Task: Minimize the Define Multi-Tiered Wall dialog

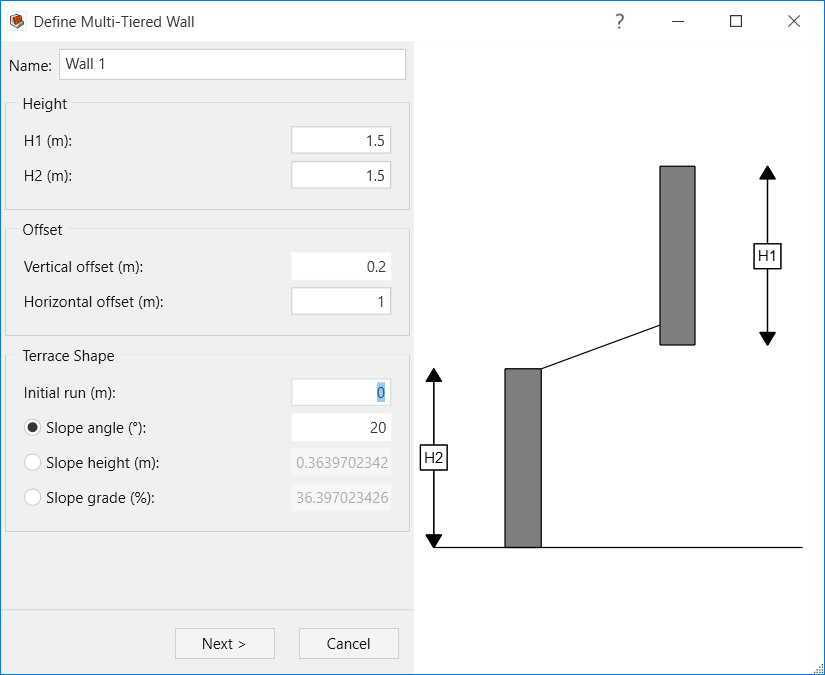Action: coord(678,22)
